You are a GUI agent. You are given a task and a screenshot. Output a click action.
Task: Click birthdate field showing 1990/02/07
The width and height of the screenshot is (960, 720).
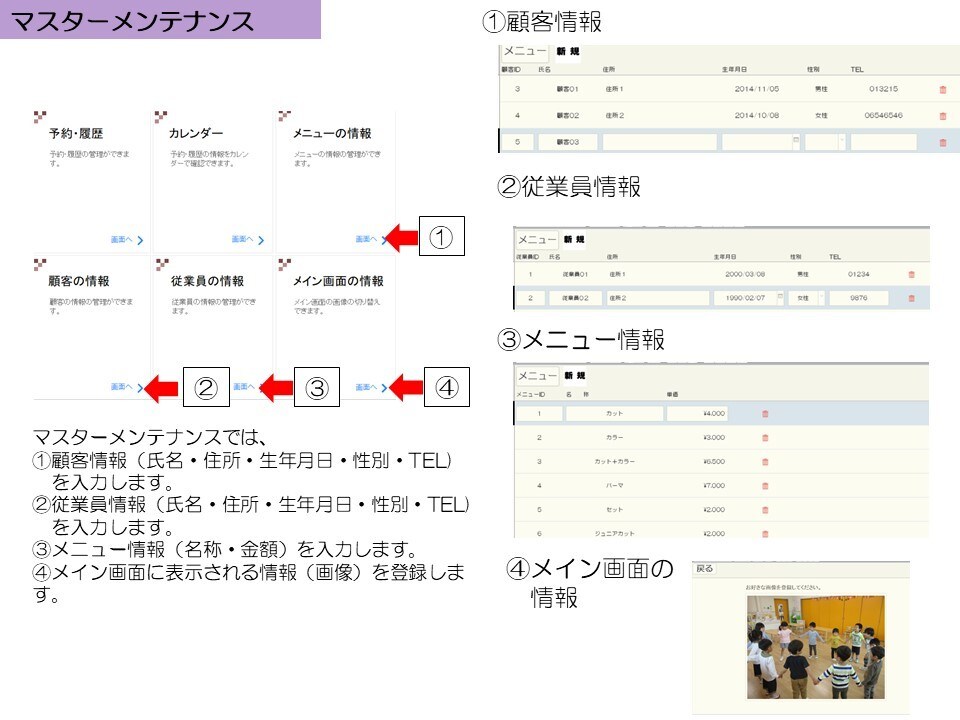point(749,298)
